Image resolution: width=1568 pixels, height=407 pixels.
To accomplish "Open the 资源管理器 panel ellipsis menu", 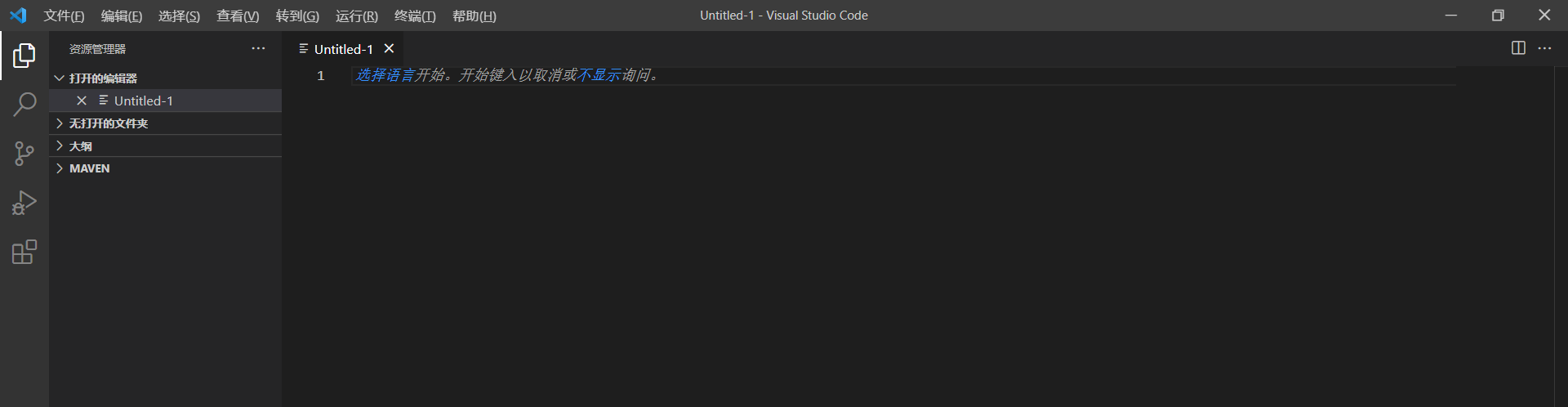I will coord(258,48).
